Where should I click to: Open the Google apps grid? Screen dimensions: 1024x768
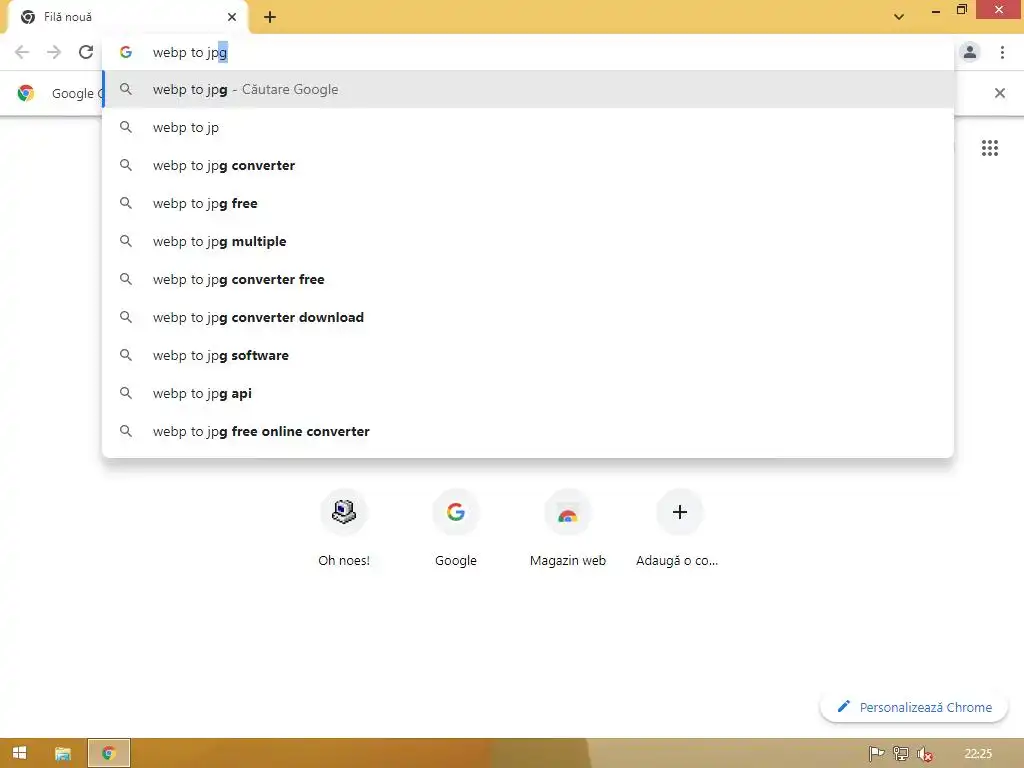coord(990,148)
